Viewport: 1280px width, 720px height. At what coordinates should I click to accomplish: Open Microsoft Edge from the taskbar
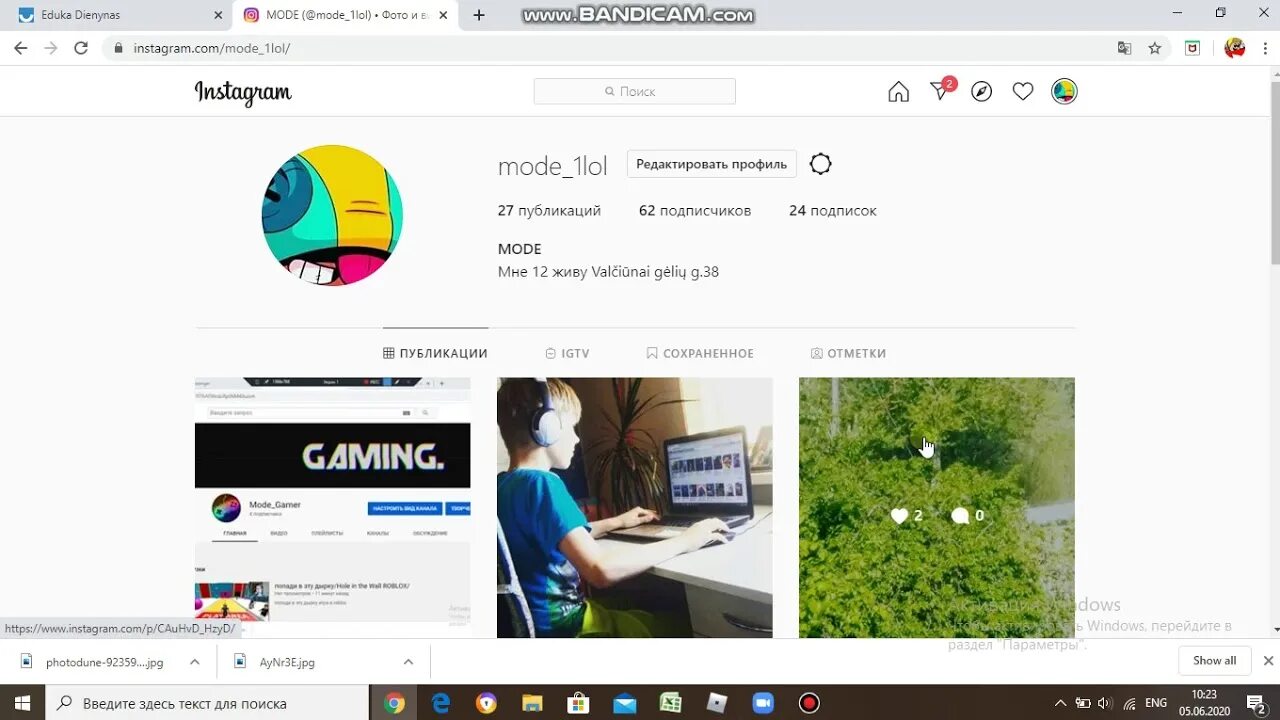[441, 703]
